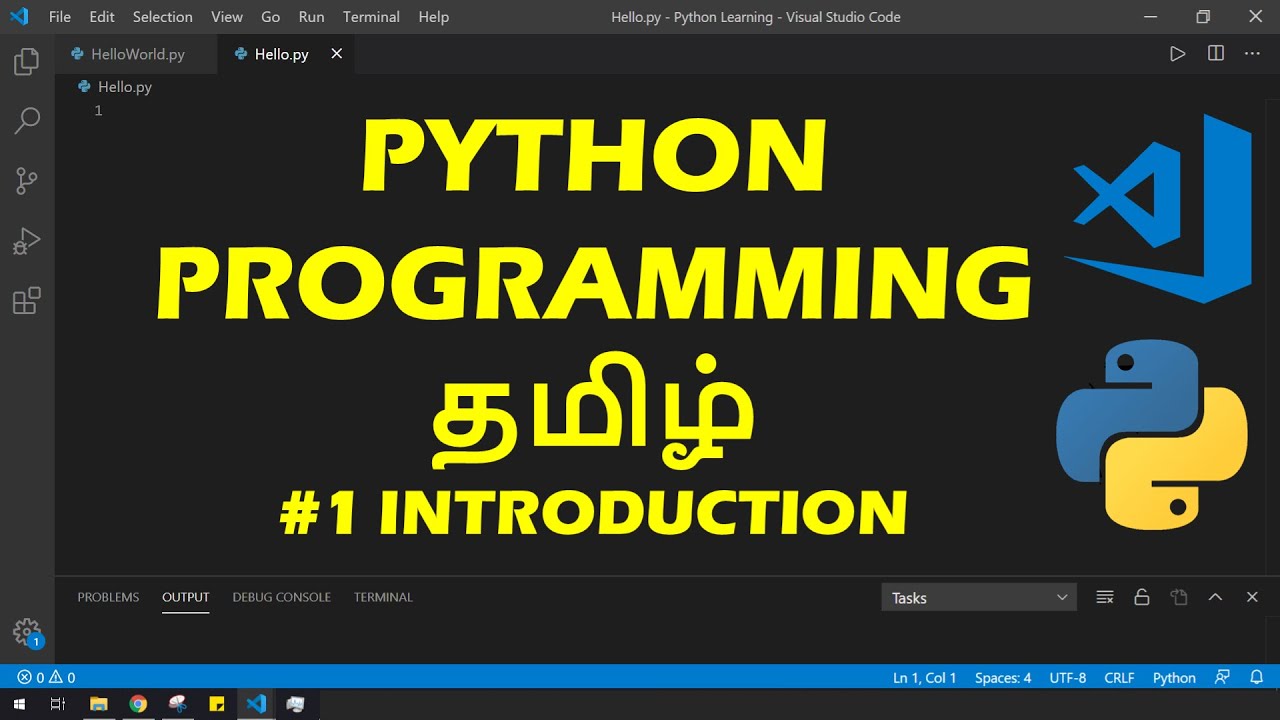Screen dimensions: 1280x720
Task: Open the Explorer view in activity bar
Action: pos(27,62)
